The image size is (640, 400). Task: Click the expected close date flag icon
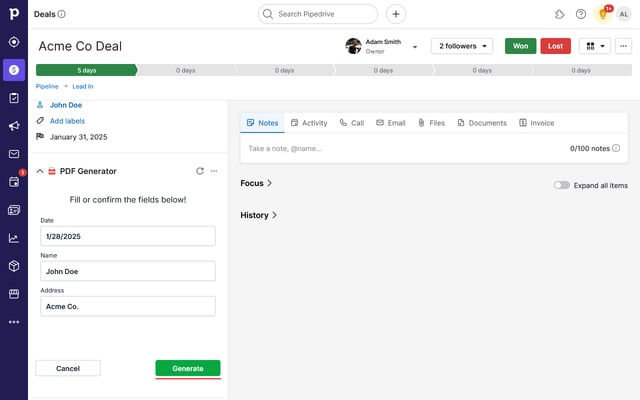(40, 136)
